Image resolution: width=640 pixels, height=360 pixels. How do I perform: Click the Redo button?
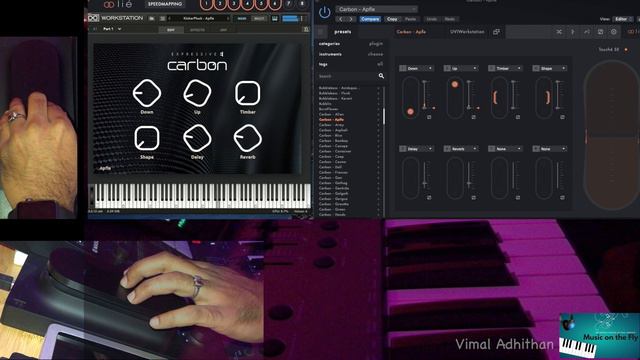[450, 19]
